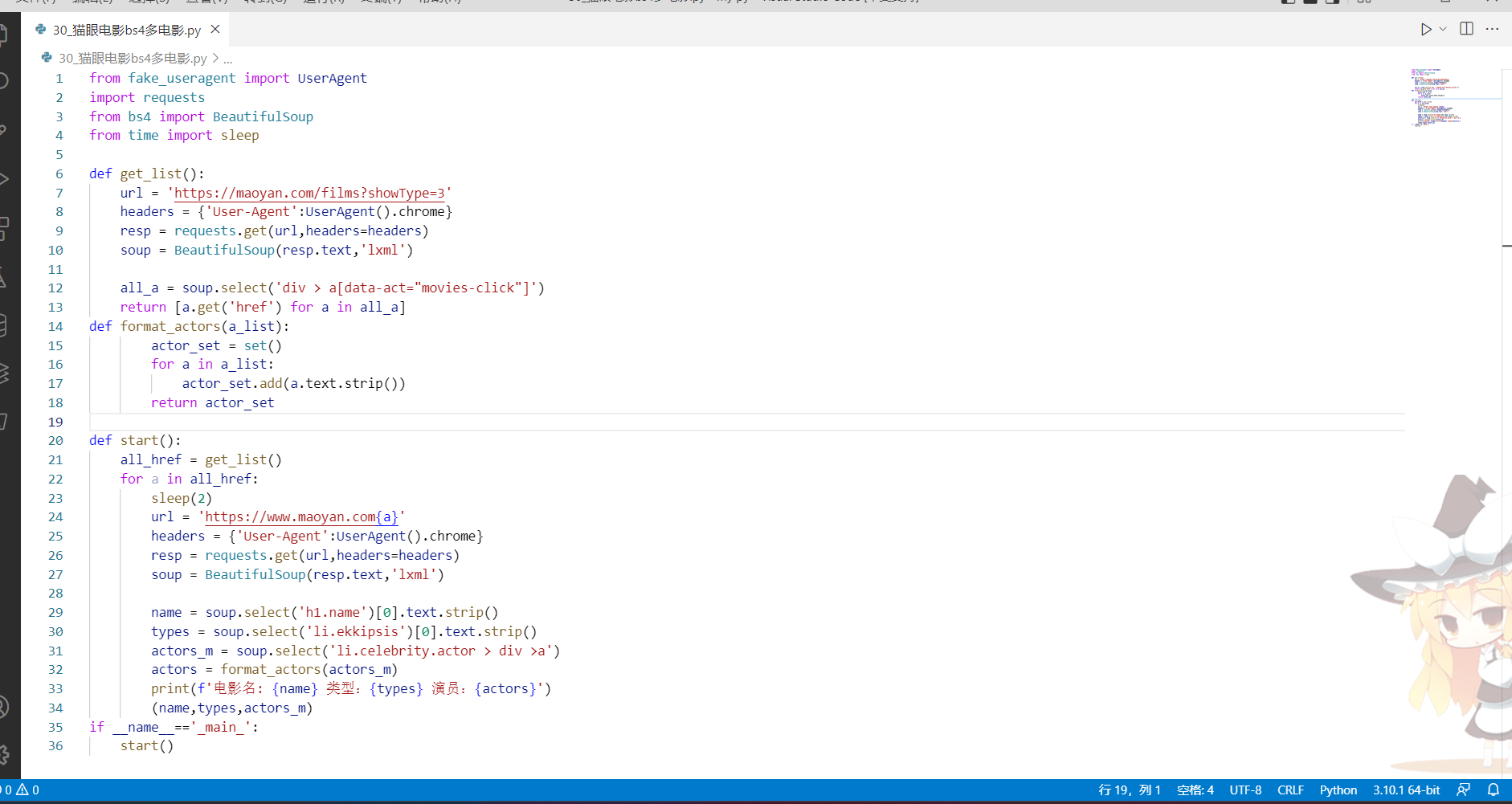
Task: Change end of line sequence CRLF
Action: coord(1290,790)
